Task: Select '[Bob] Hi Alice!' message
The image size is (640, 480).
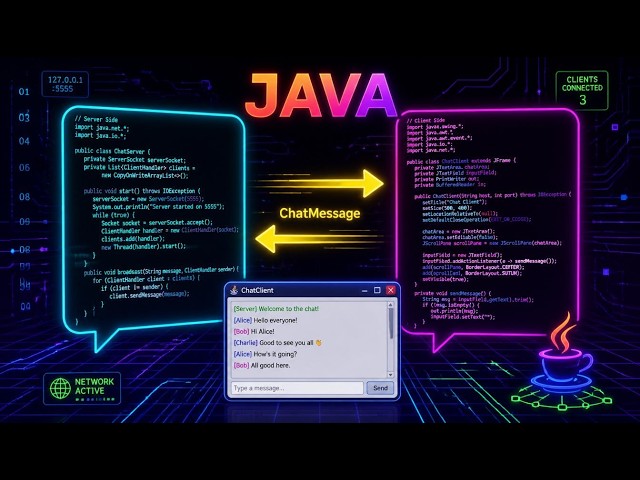Action: point(254,331)
